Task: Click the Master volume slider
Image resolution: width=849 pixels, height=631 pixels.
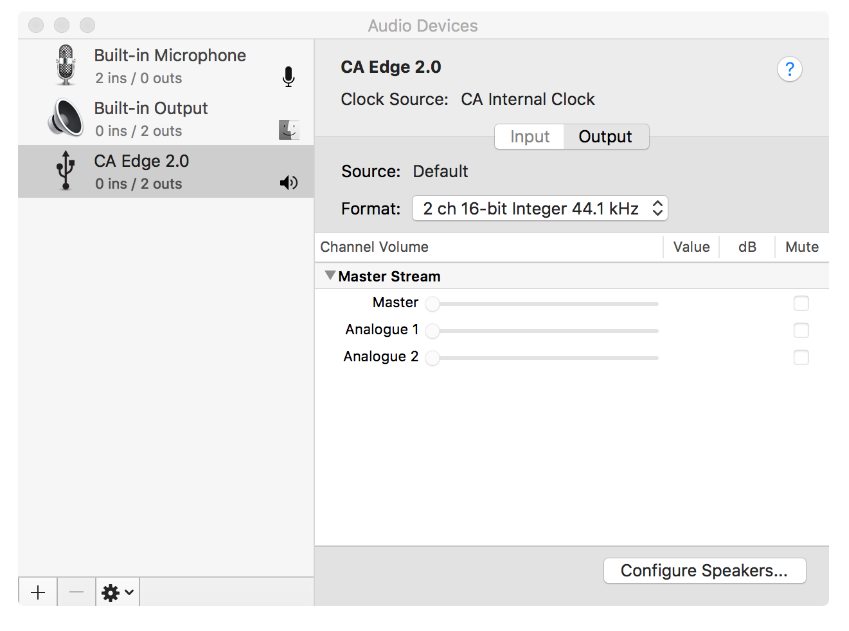Action: coord(542,304)
